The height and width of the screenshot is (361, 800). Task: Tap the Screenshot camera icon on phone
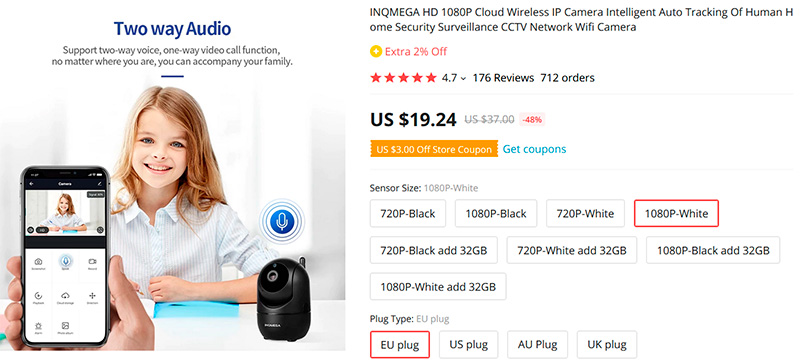[38, 262]
